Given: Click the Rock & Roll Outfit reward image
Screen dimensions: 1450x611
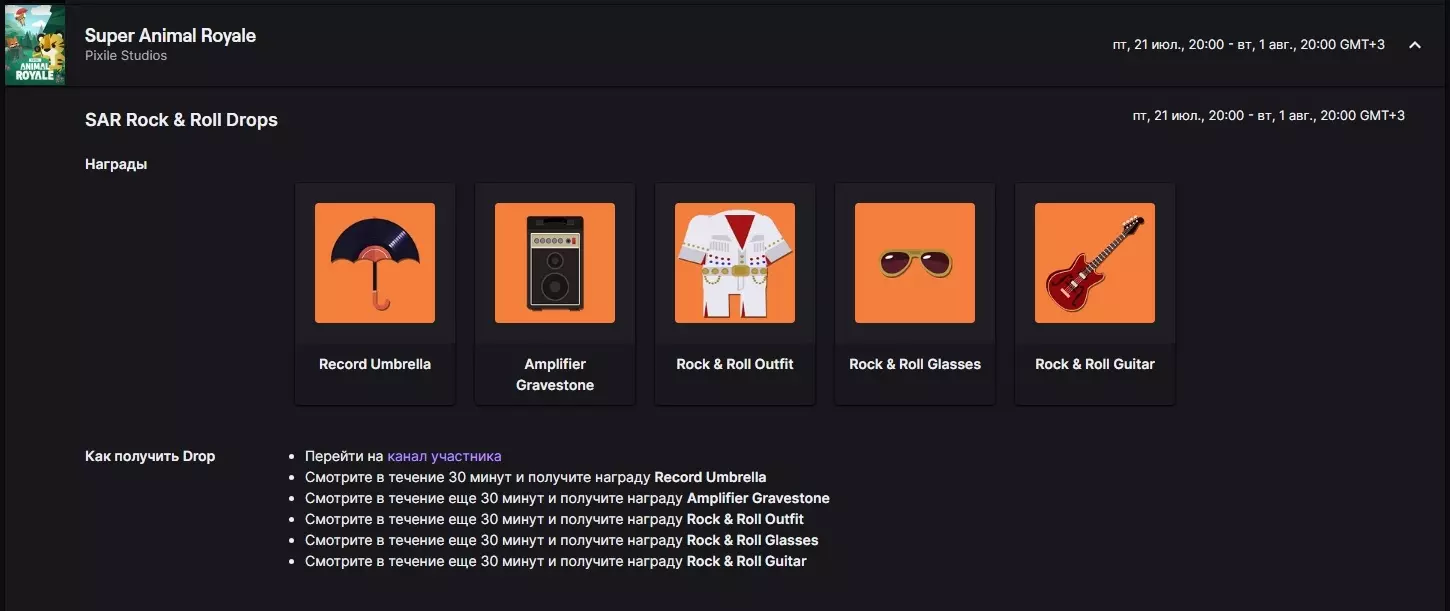Looking at the screenshot, I should tap(735, 263).
